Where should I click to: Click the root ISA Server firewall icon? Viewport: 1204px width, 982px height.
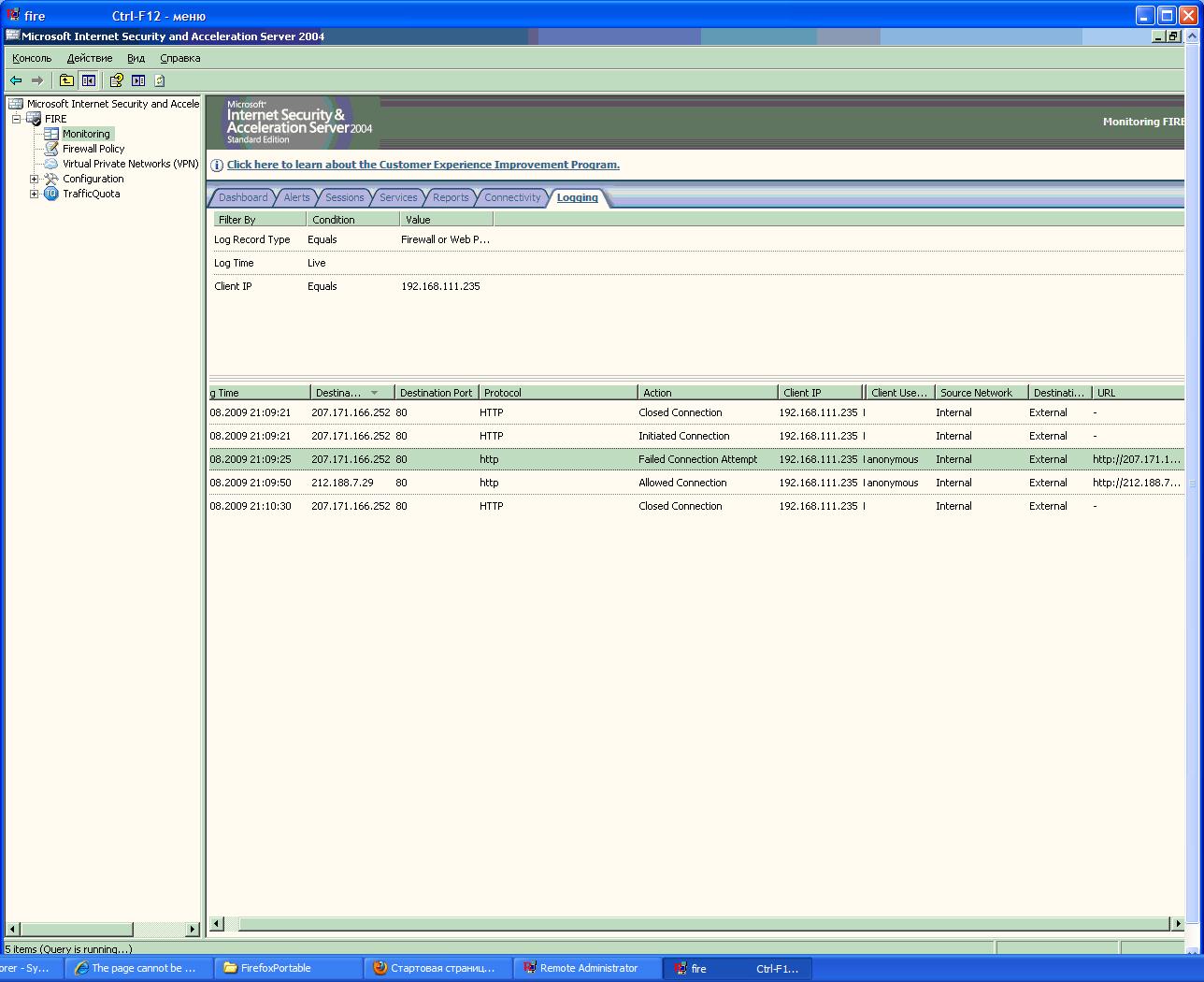coord(16,104)
